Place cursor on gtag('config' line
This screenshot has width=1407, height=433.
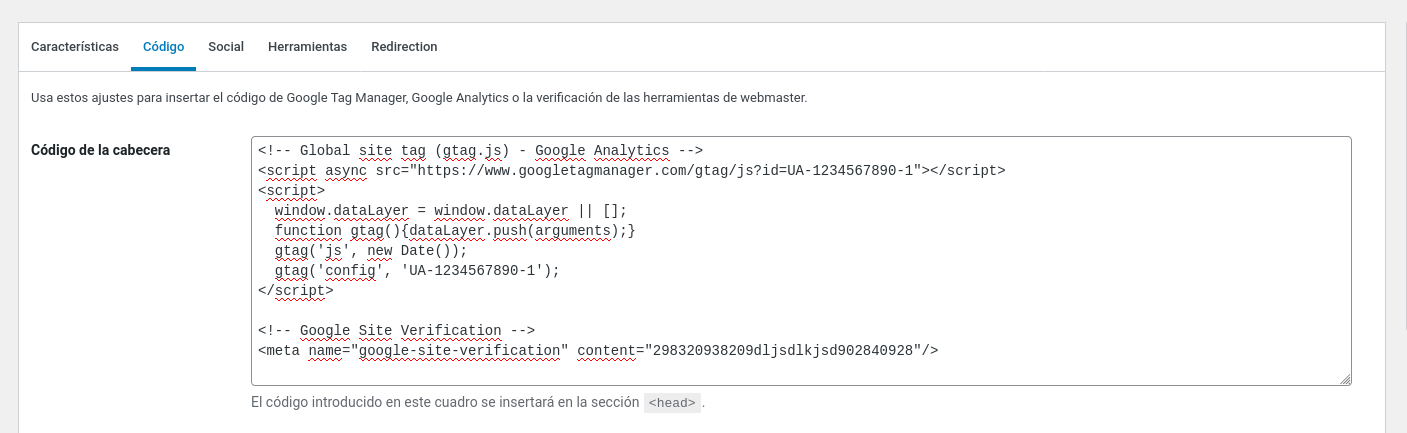click(x=417, y=271)
